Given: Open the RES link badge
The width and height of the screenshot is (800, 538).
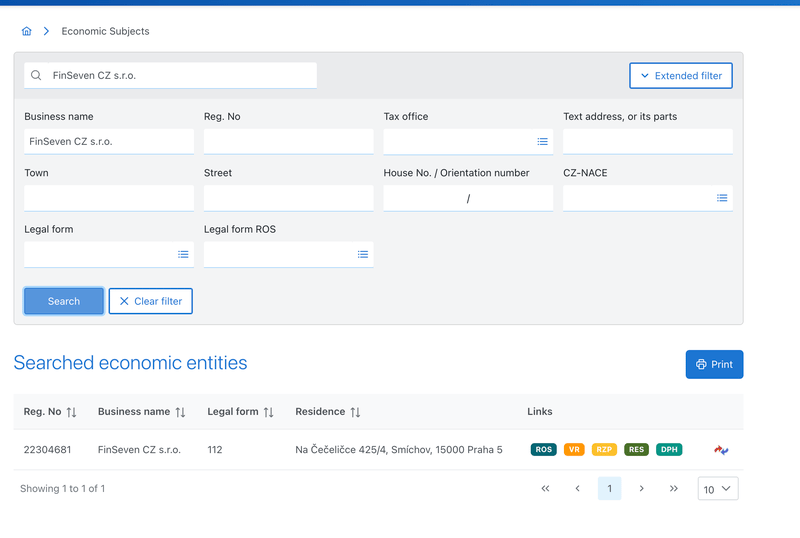Looking at the screenshot, I should point(636,449).
